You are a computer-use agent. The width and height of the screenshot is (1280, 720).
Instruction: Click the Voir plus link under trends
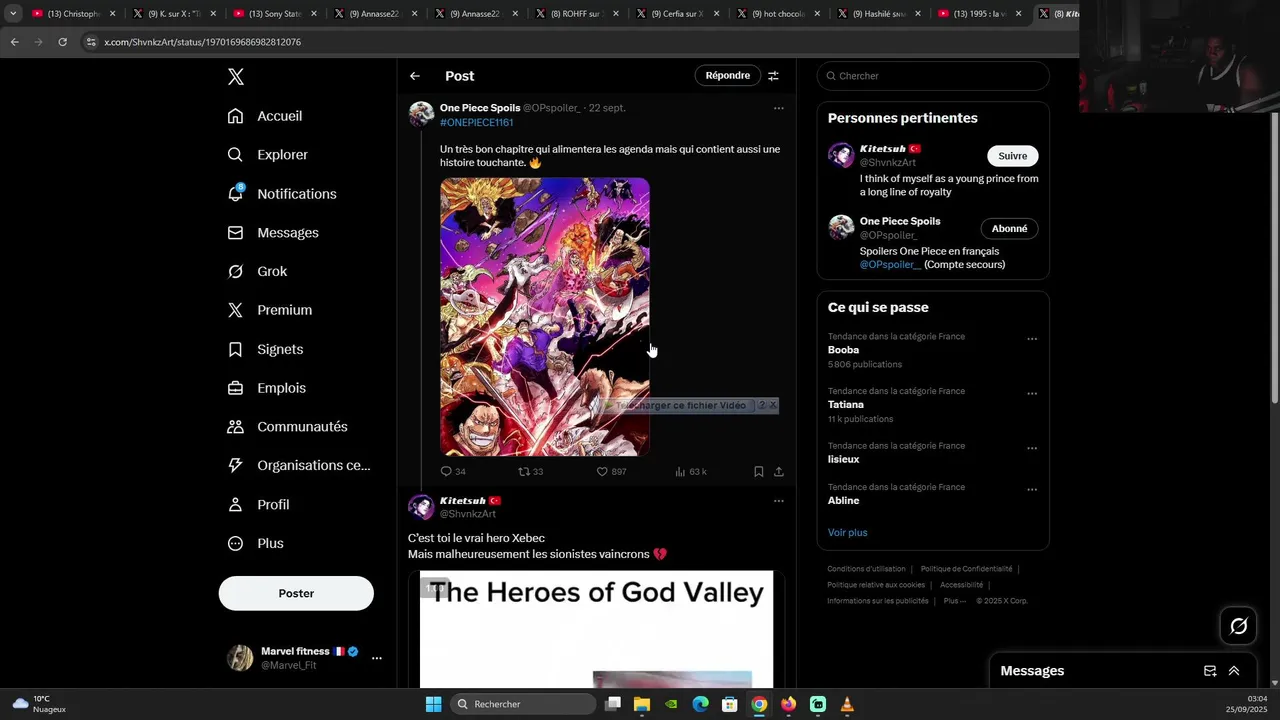pos(847,533)
